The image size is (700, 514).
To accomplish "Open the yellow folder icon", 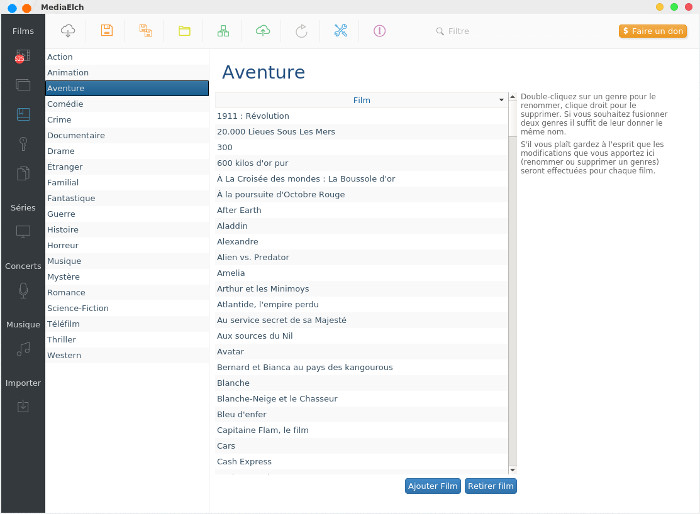I will 184,31.
